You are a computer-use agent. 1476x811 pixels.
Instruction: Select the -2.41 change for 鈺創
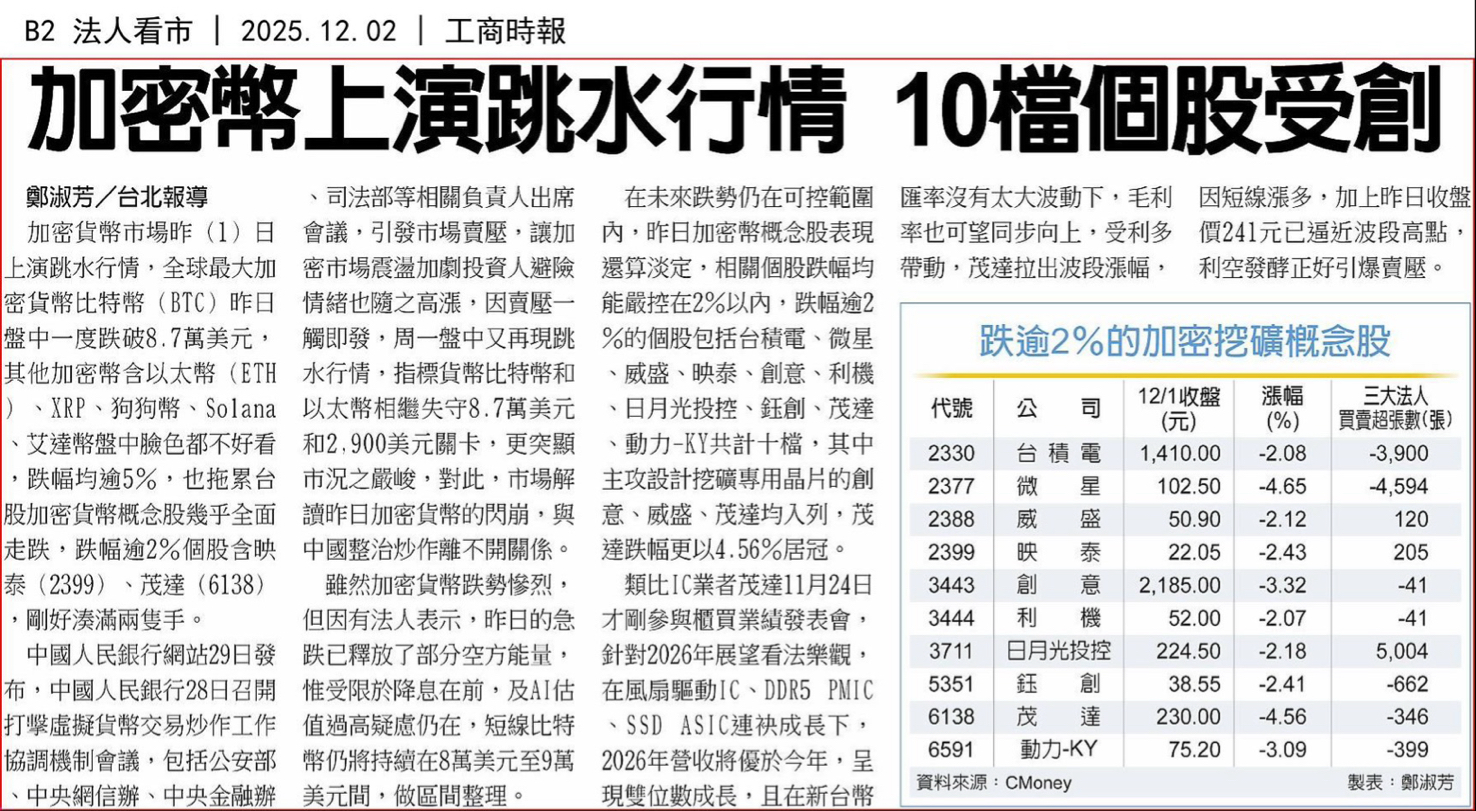pyautogui.click(x=1280, y=686)
